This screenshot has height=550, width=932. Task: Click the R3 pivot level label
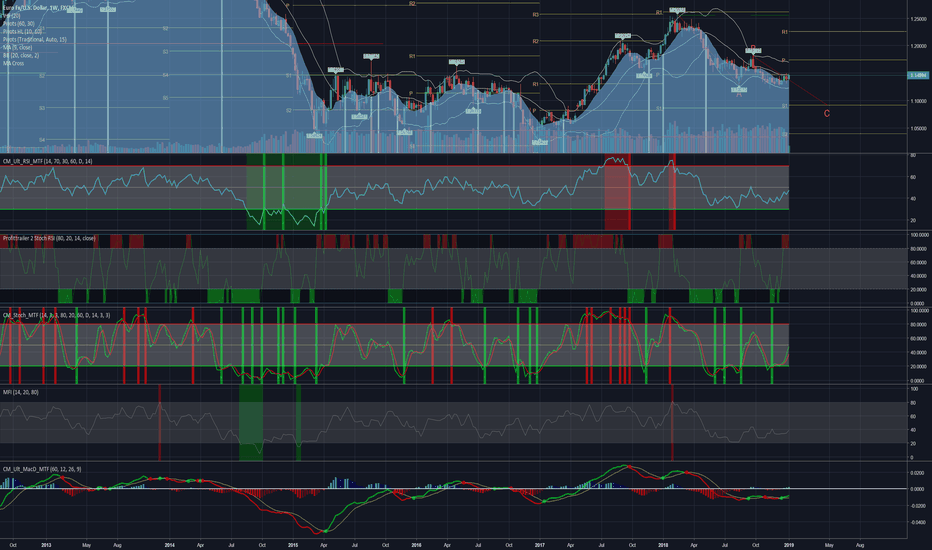click(x=536, y=14)
